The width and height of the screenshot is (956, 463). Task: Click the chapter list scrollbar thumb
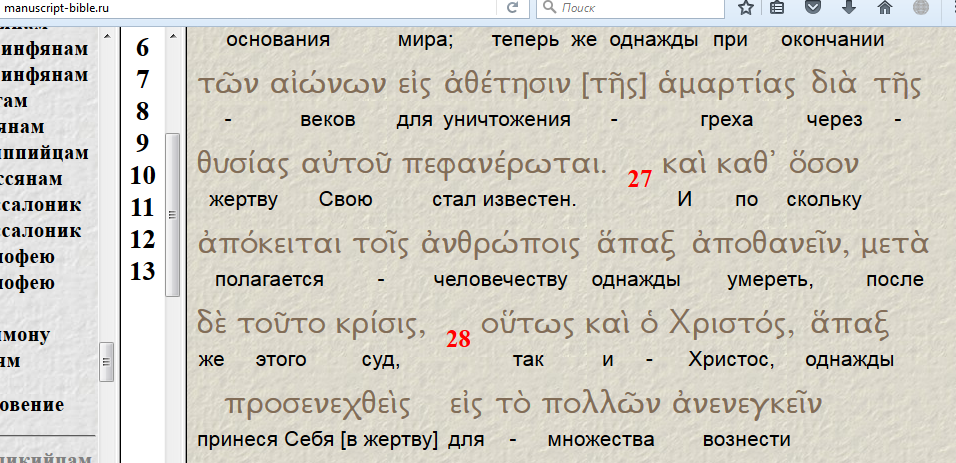(171, 214)
